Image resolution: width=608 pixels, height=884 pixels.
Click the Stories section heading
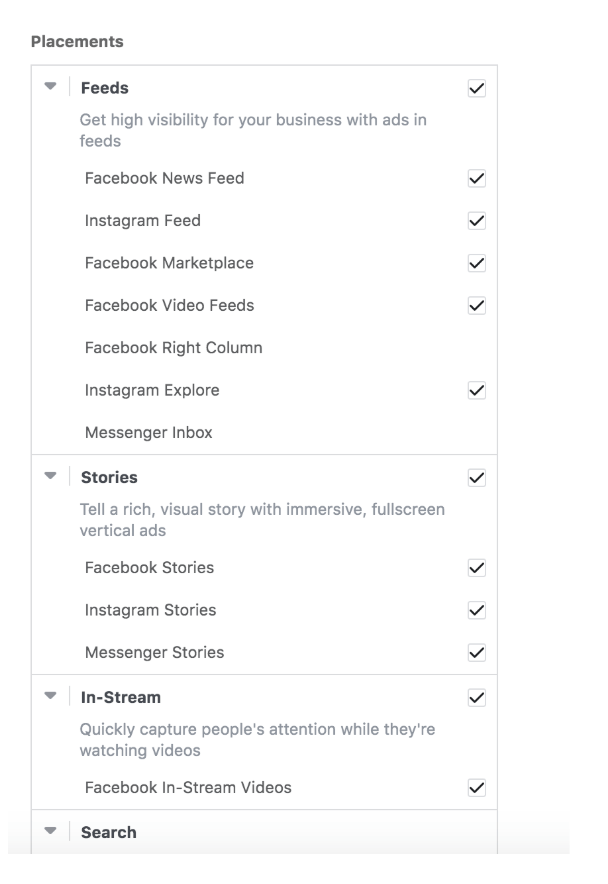pos(109,477)
